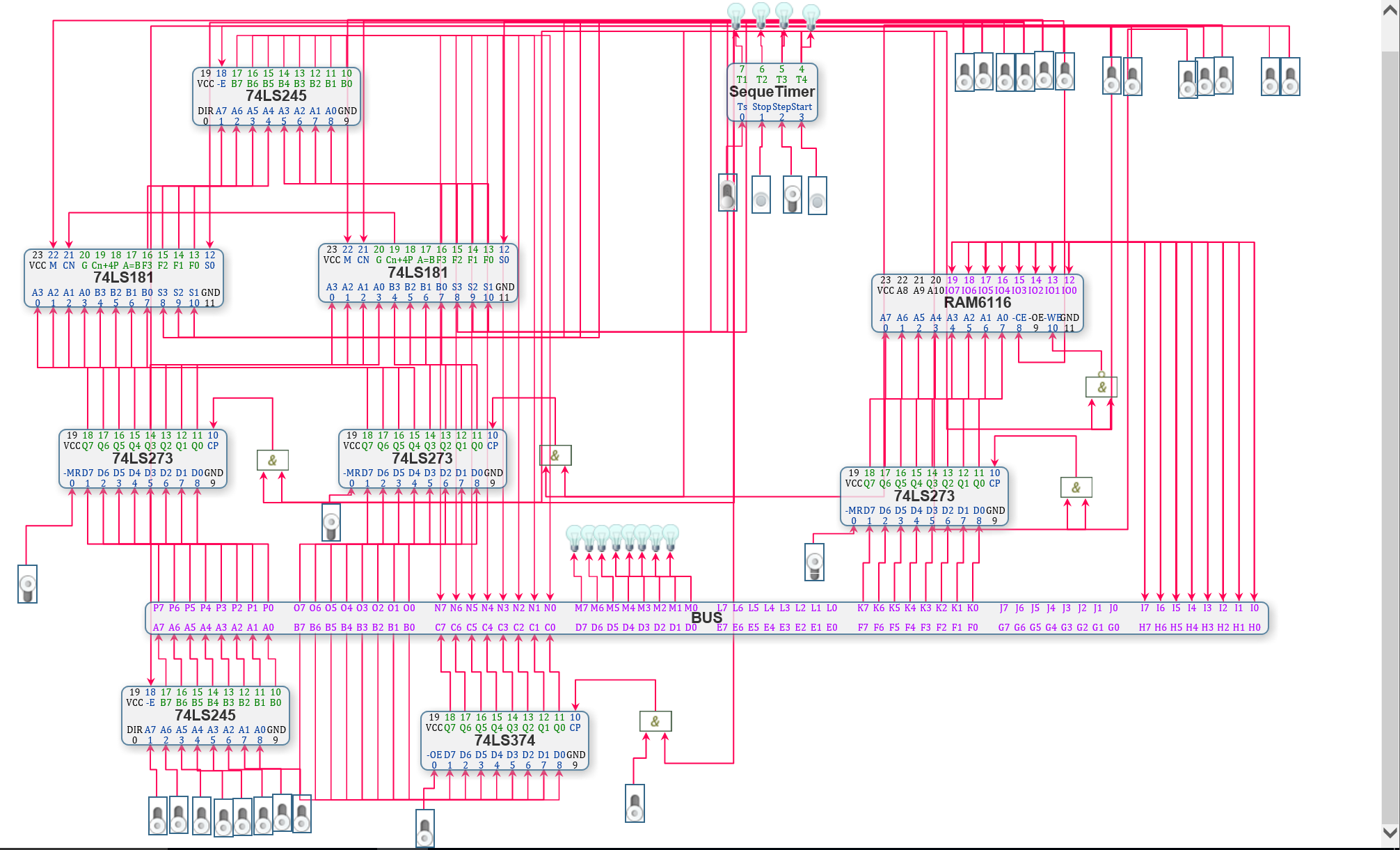
Task: Toggle the switch at far left edge
Action: click(x=27, y=583)
